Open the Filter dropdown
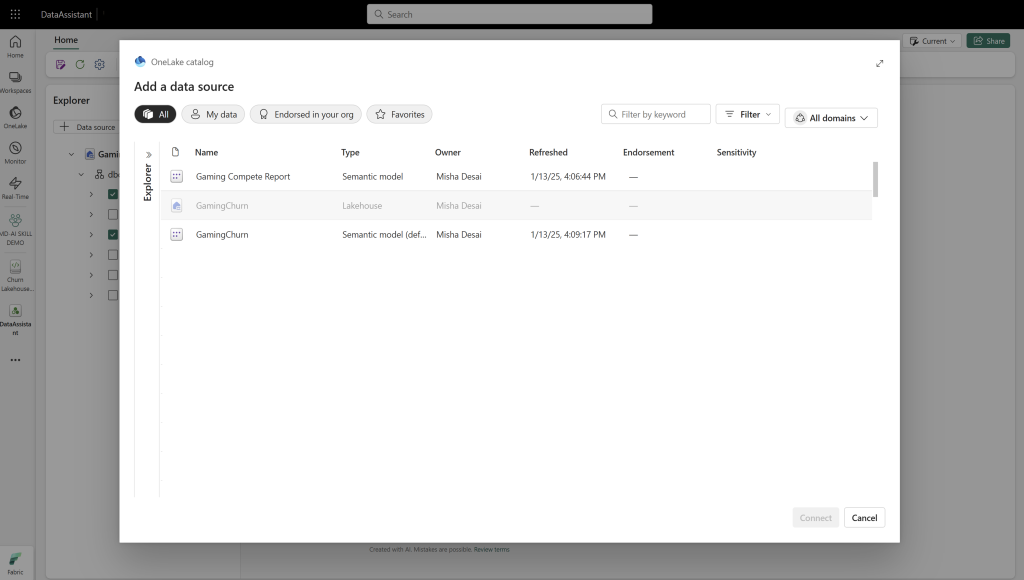 click(x=748, y=114)
